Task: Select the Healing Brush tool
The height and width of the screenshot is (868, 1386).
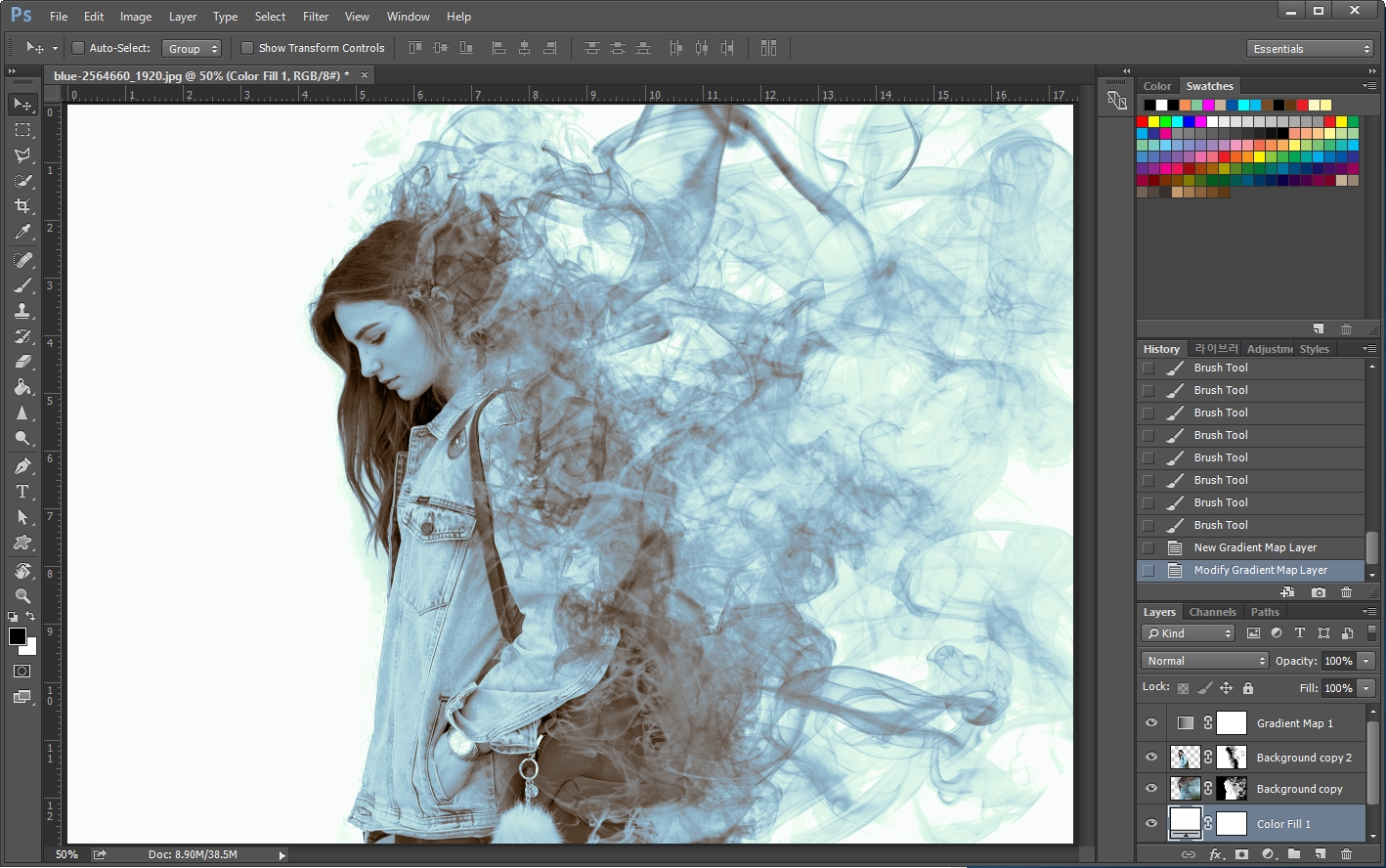Action: tap(22, 260)
